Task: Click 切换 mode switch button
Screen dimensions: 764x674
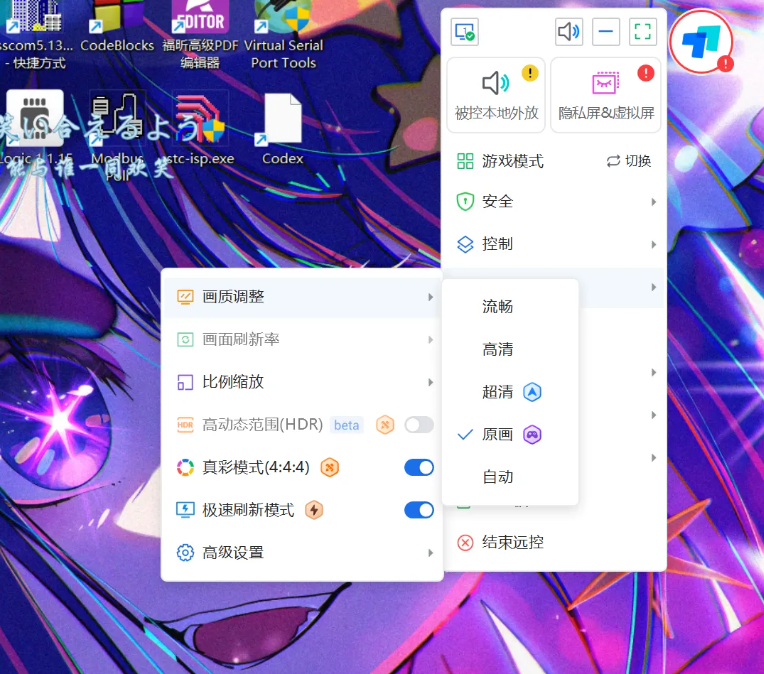Action: [x=629, y=161]
